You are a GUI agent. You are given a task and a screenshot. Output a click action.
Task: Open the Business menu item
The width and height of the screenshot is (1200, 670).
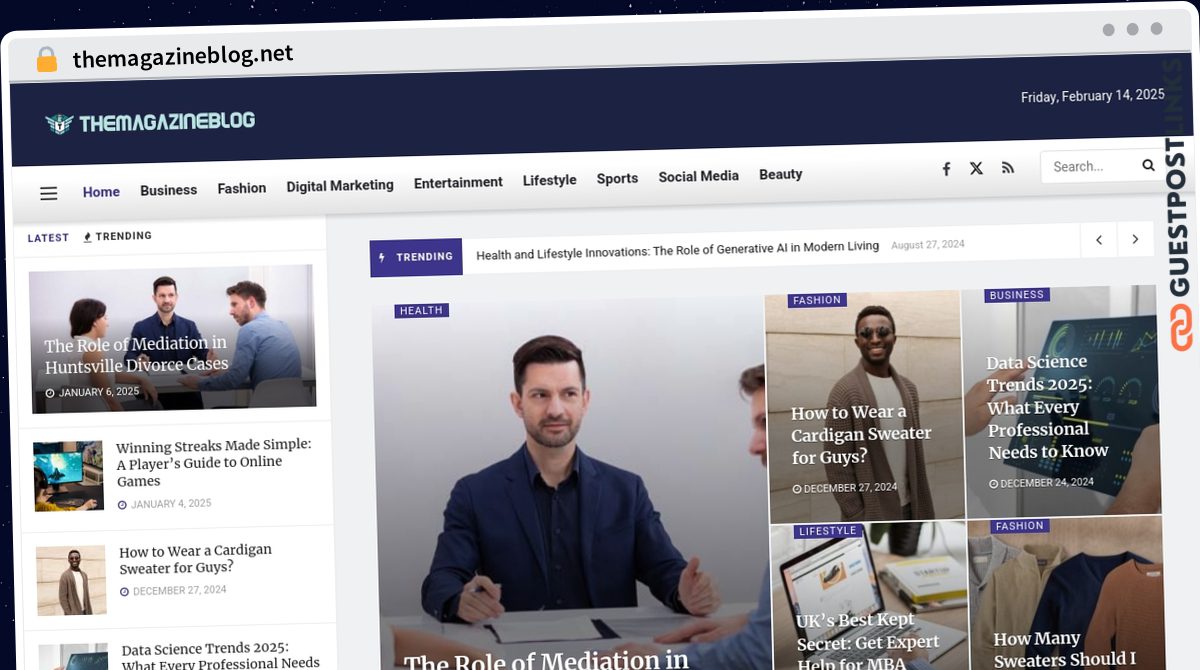coord(168,190)
